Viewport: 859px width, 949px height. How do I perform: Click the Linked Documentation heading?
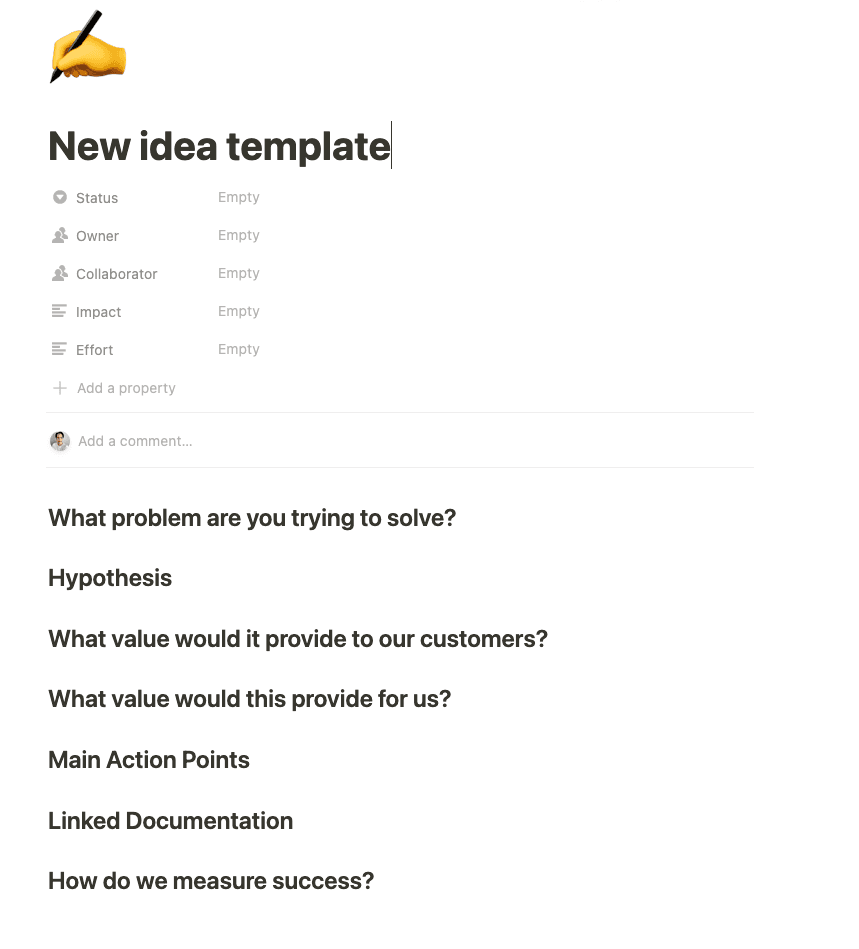point(170,821)
